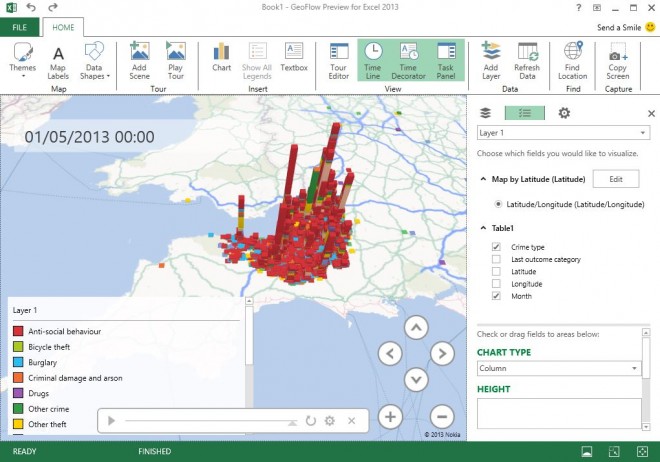This screenshot has height=462, width=660.
Task: Select the field list pane icon
Action: click(x=524, y=113)
